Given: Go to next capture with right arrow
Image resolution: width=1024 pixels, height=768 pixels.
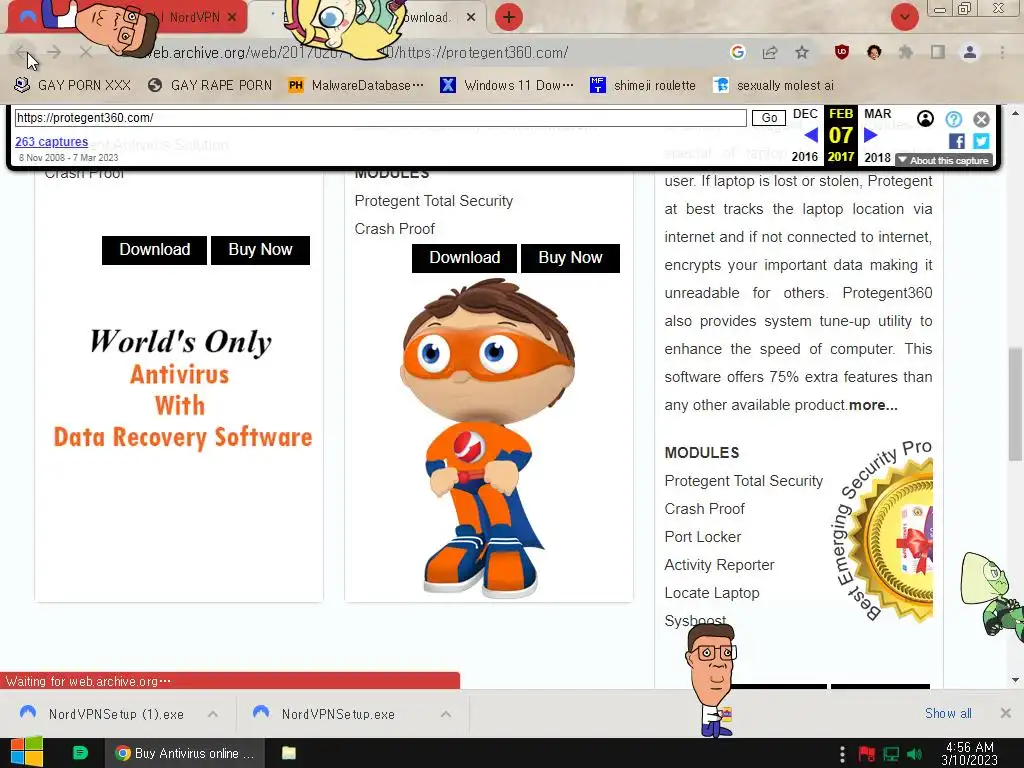Looking at the screenshot, I should coord(870,135).
